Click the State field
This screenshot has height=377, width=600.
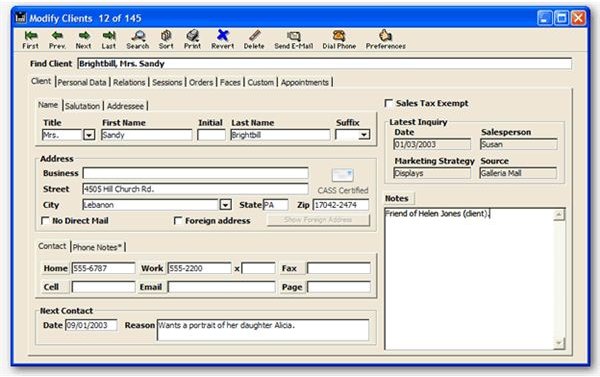coord(276,205)
